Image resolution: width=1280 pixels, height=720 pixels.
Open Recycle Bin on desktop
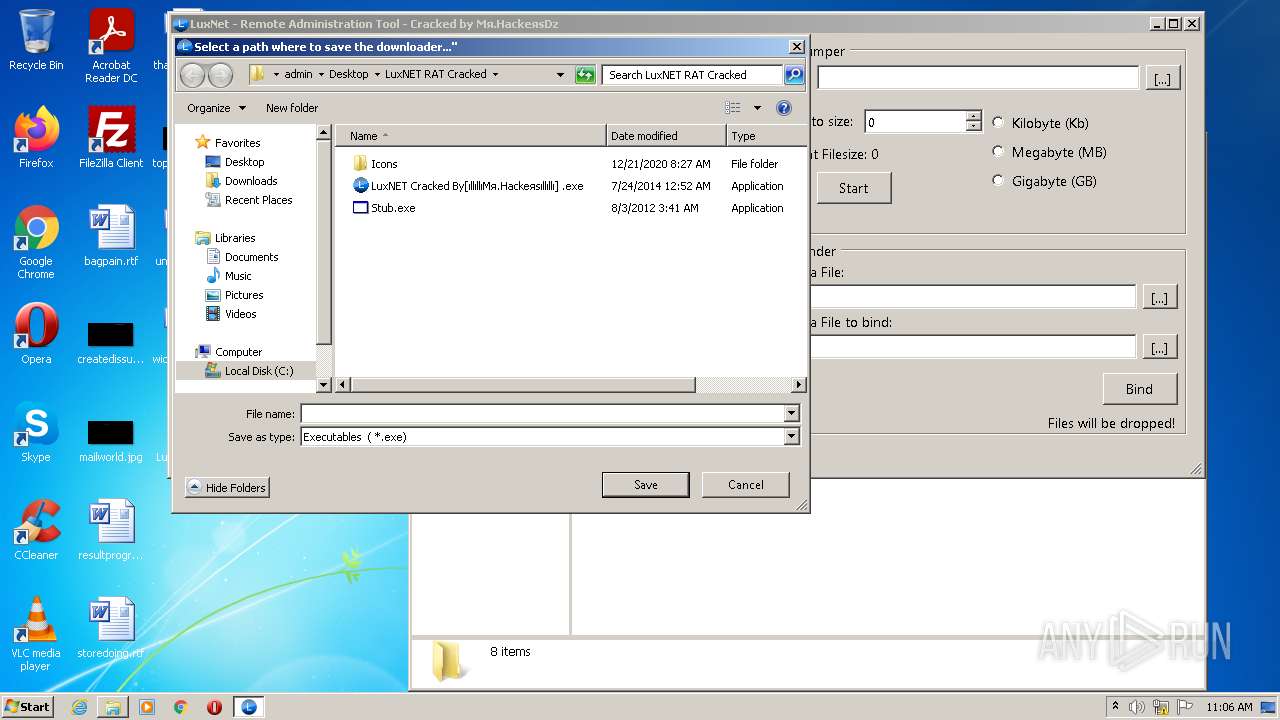36,40
